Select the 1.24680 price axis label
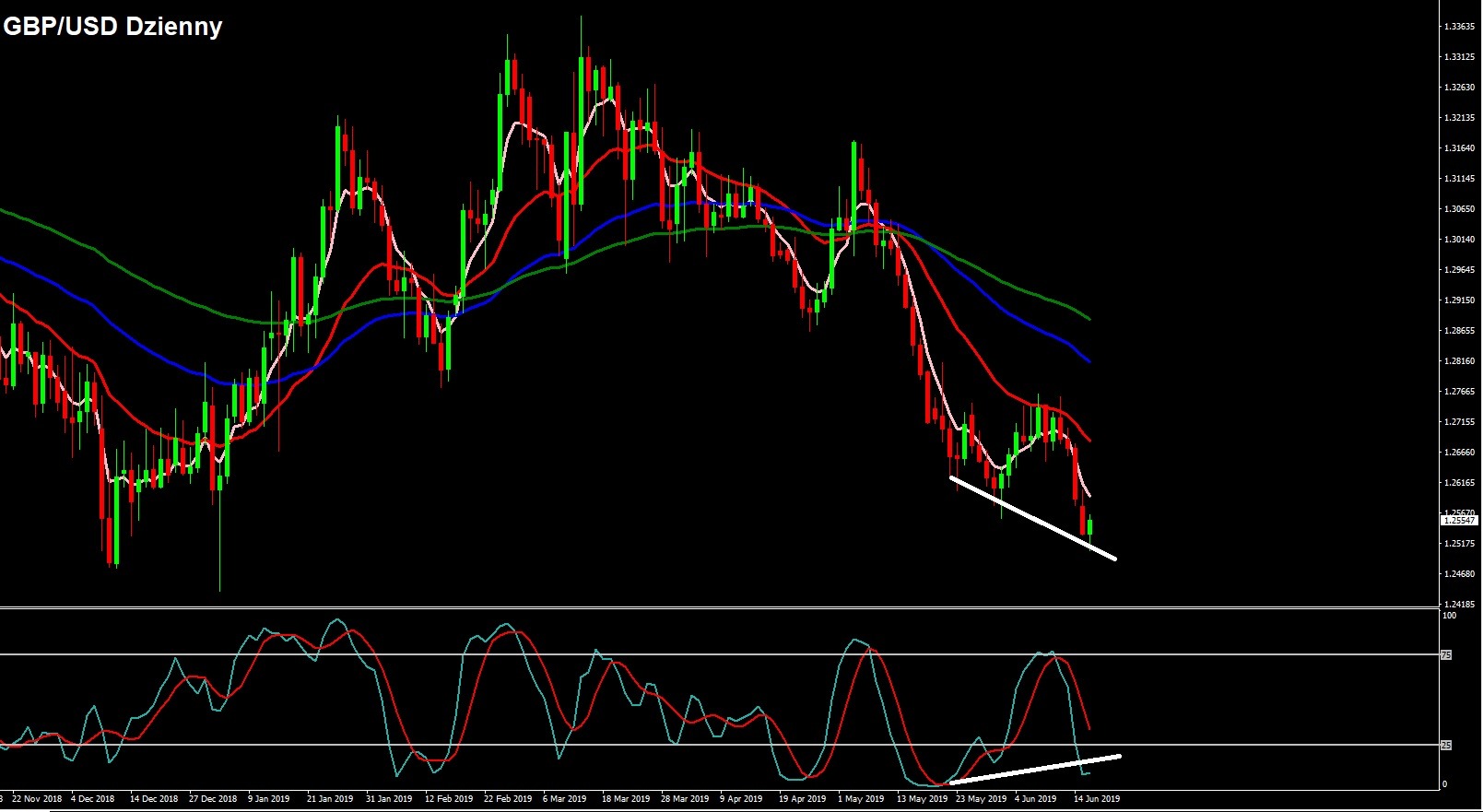Viewport: 1483px width, 812px height. coord(1458,574)
